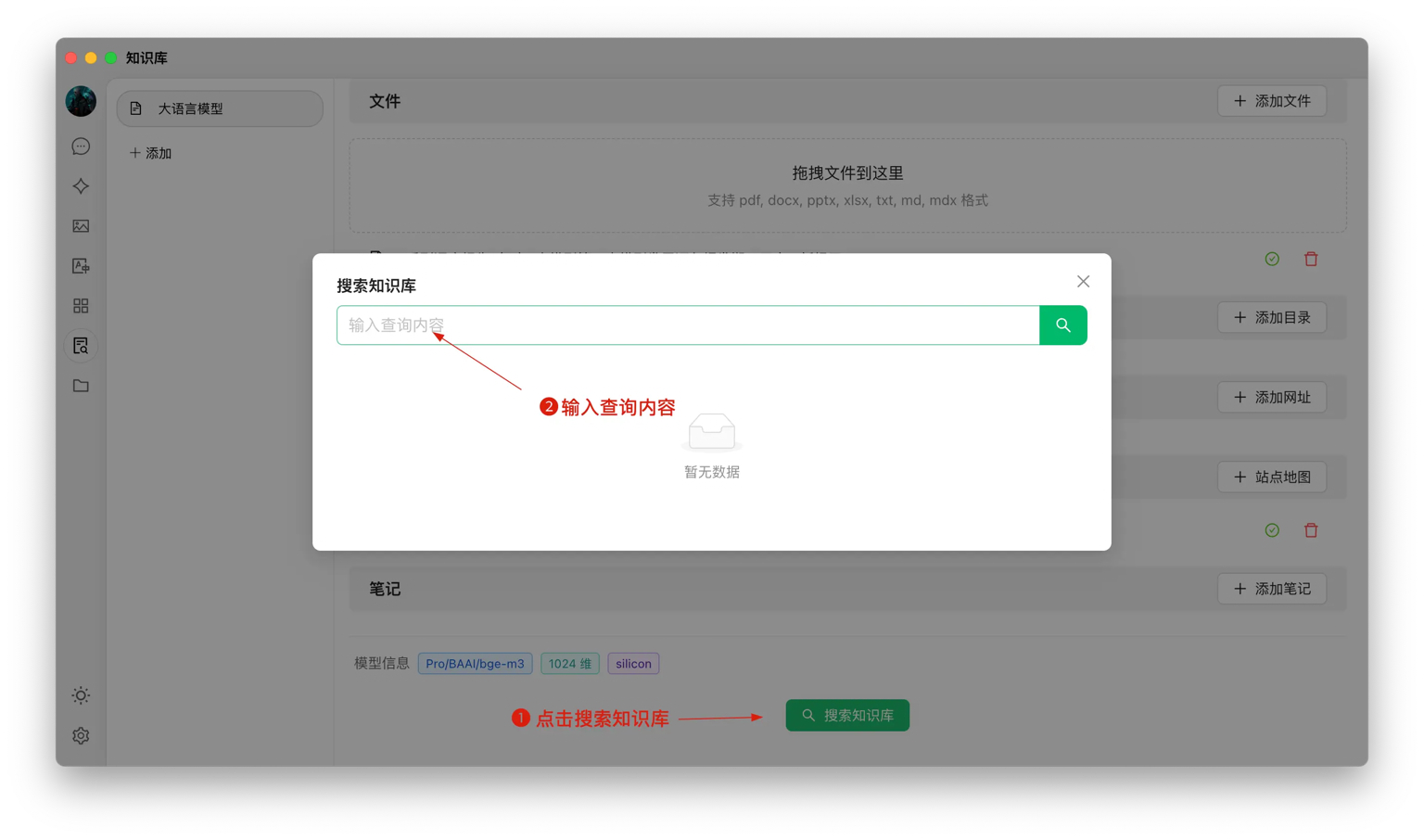Click the 添加文件 button
The width and height of the screenshot is (1424, 840).
click(1272, 100)
